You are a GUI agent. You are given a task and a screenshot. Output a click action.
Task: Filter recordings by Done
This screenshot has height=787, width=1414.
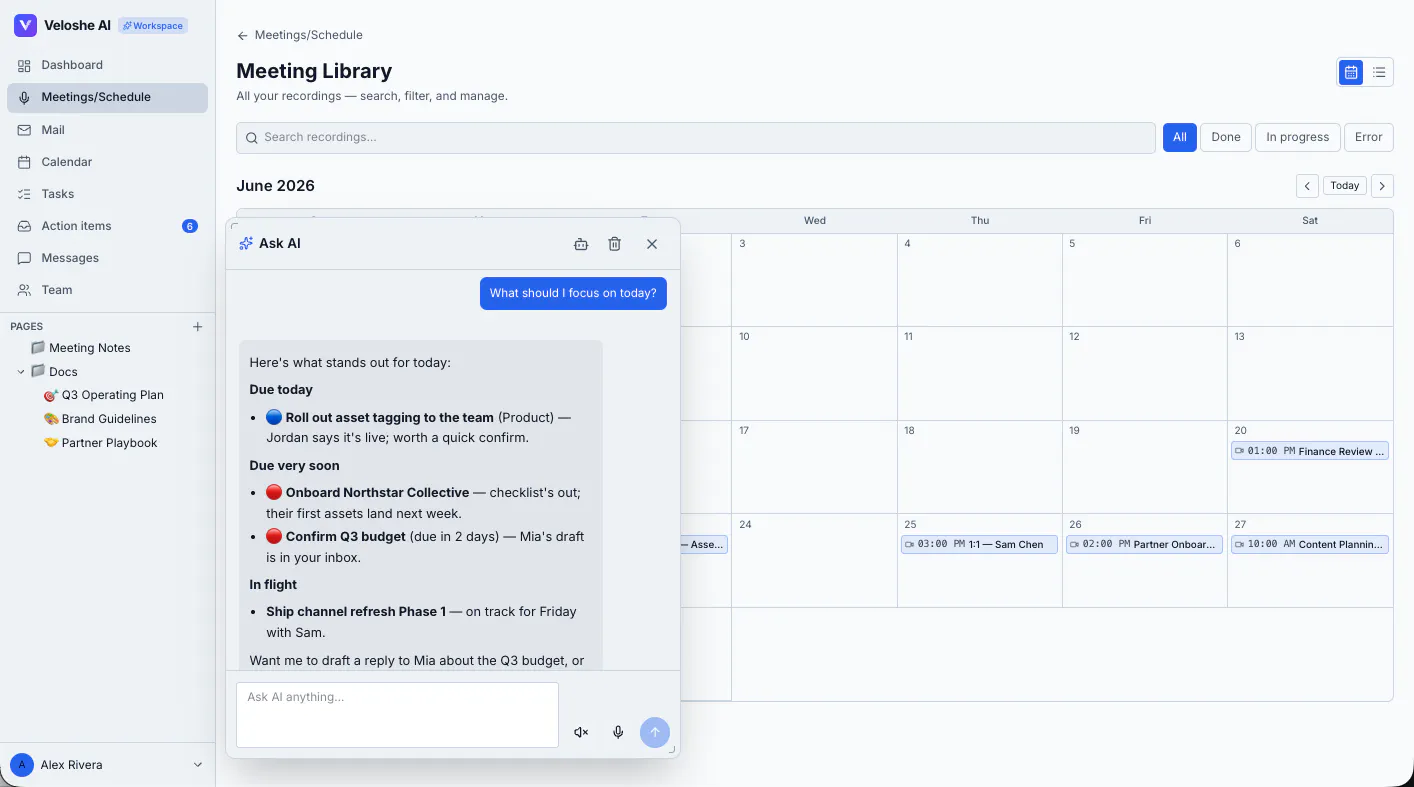point(1226,138)
